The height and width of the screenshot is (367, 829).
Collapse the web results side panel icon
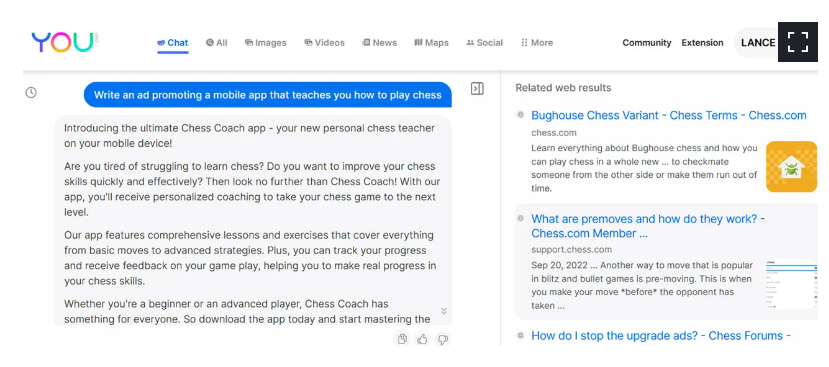(477, 88)
